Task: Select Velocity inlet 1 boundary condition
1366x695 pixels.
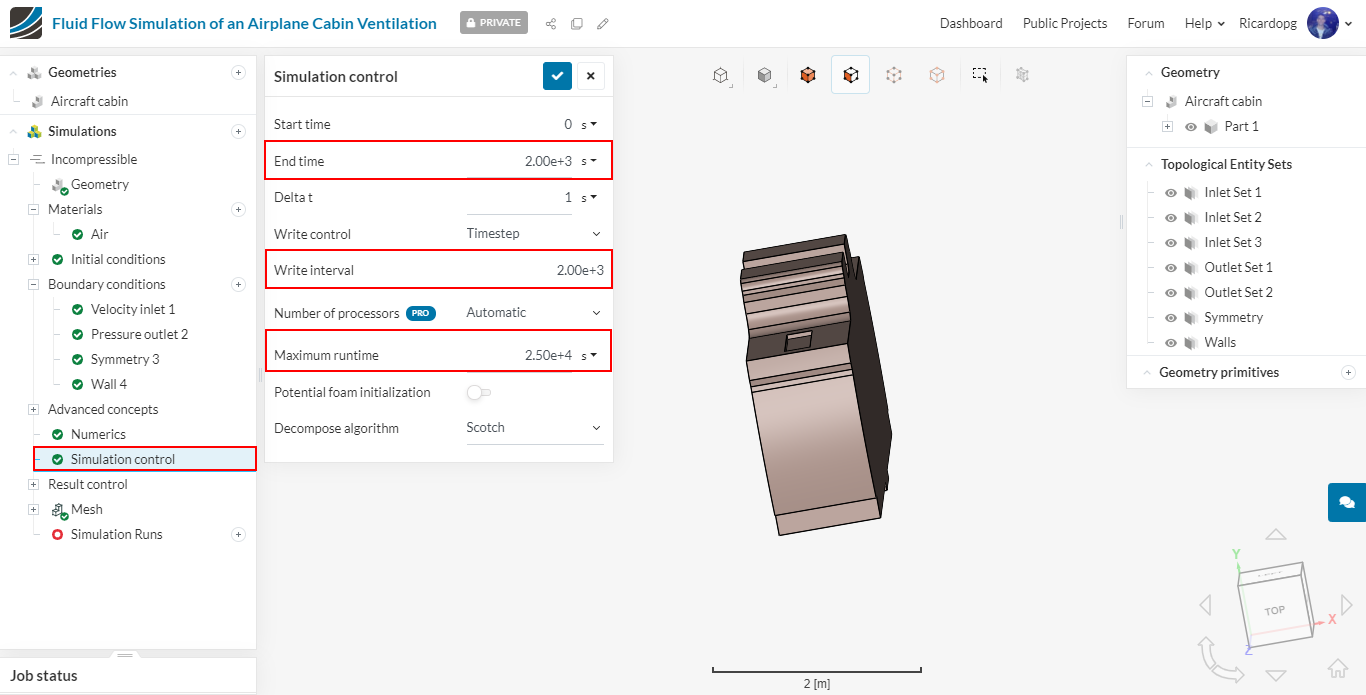Action: click(x=132, y=309)
